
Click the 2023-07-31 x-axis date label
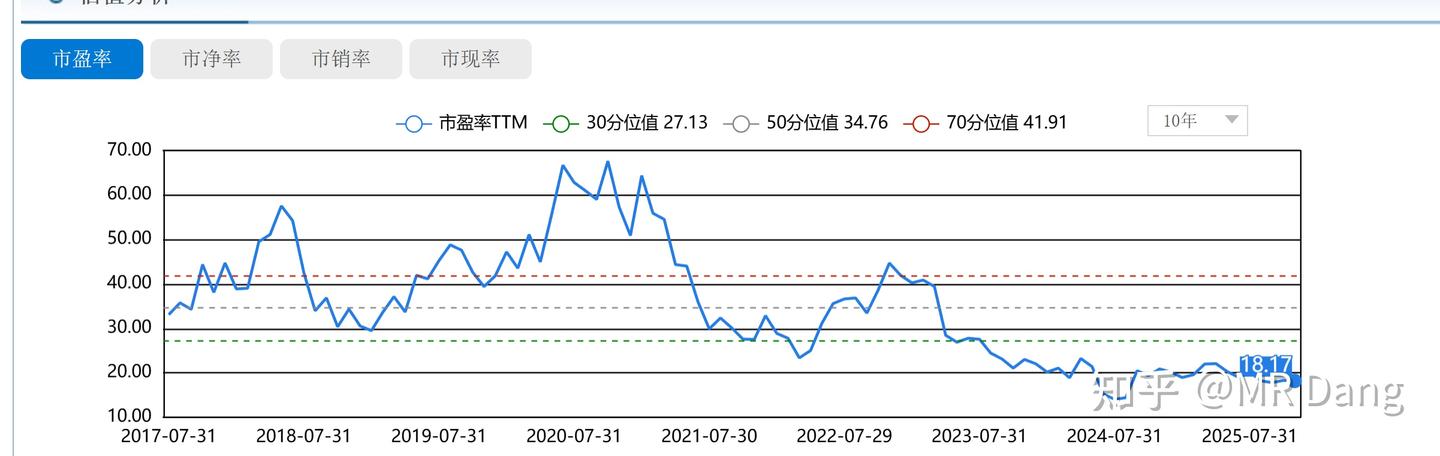tap(979, 436)
